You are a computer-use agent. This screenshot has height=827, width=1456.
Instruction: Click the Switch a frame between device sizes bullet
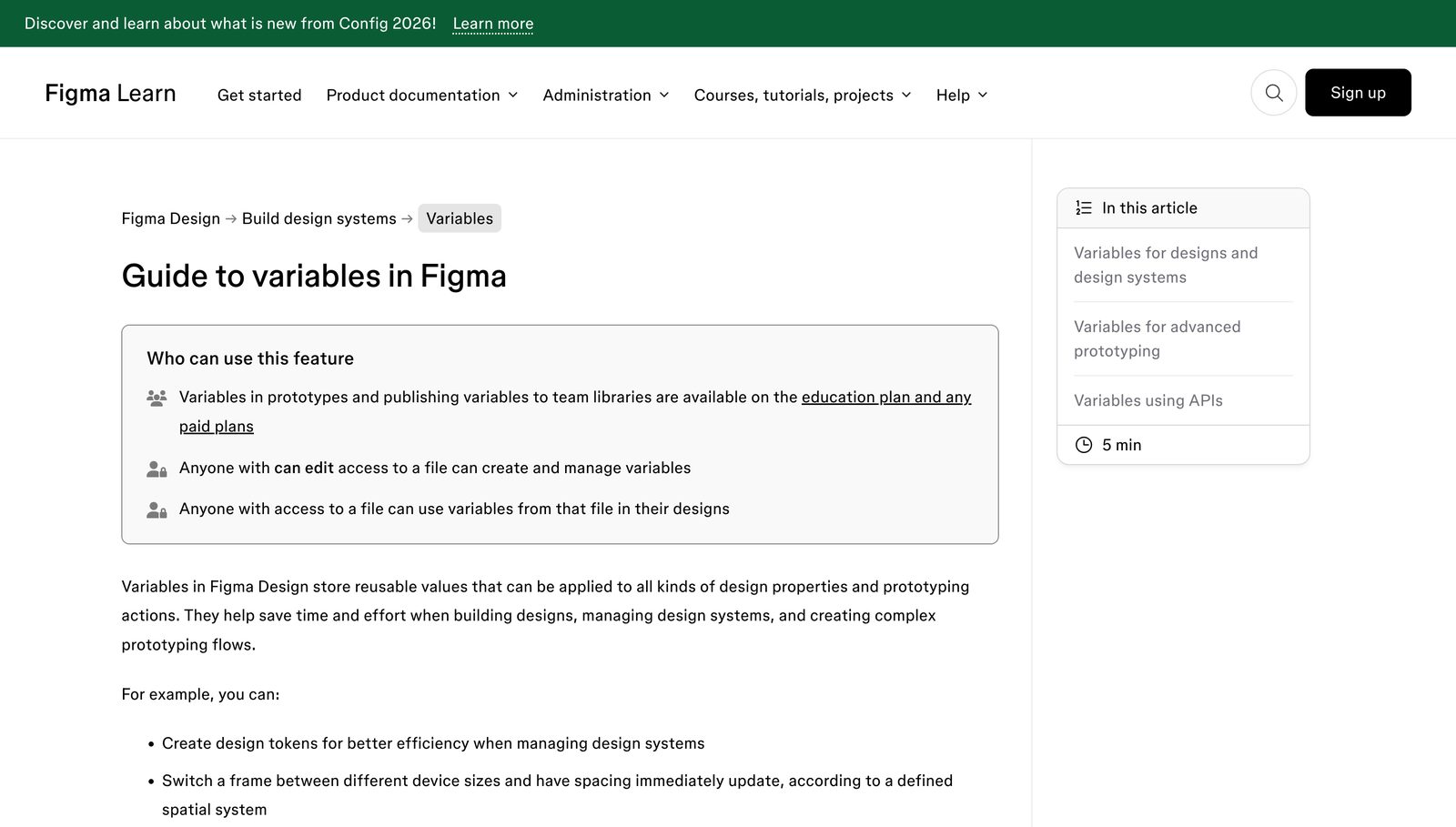[x=557, y=794]
